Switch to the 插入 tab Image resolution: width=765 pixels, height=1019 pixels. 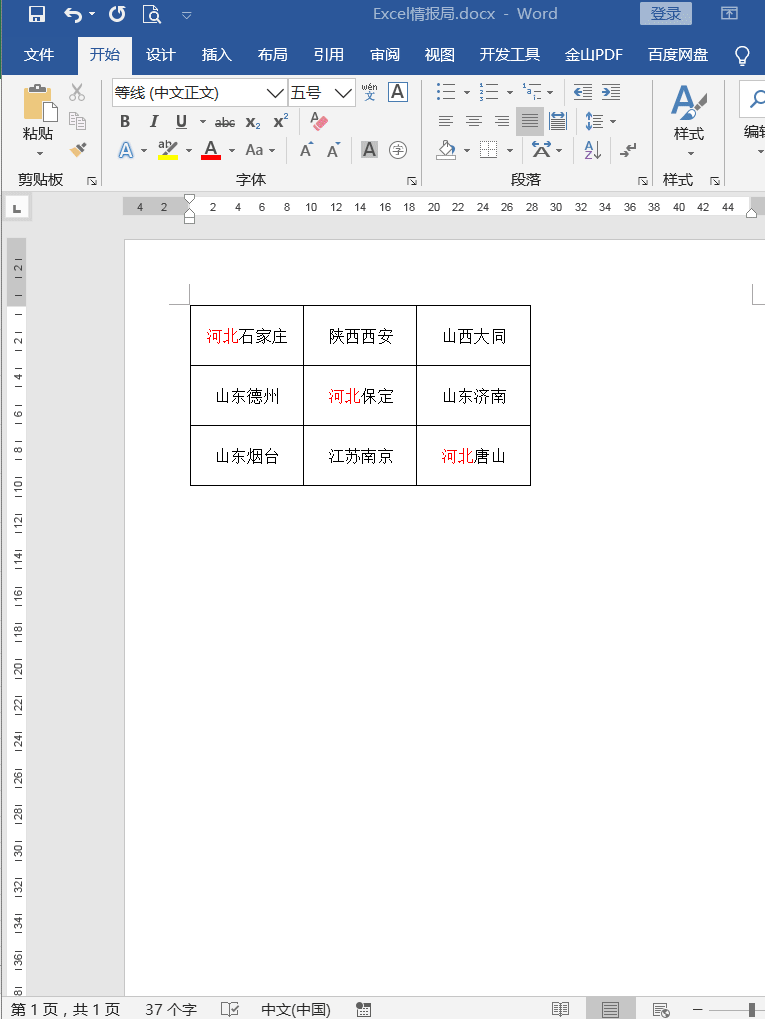pos(216,55)
